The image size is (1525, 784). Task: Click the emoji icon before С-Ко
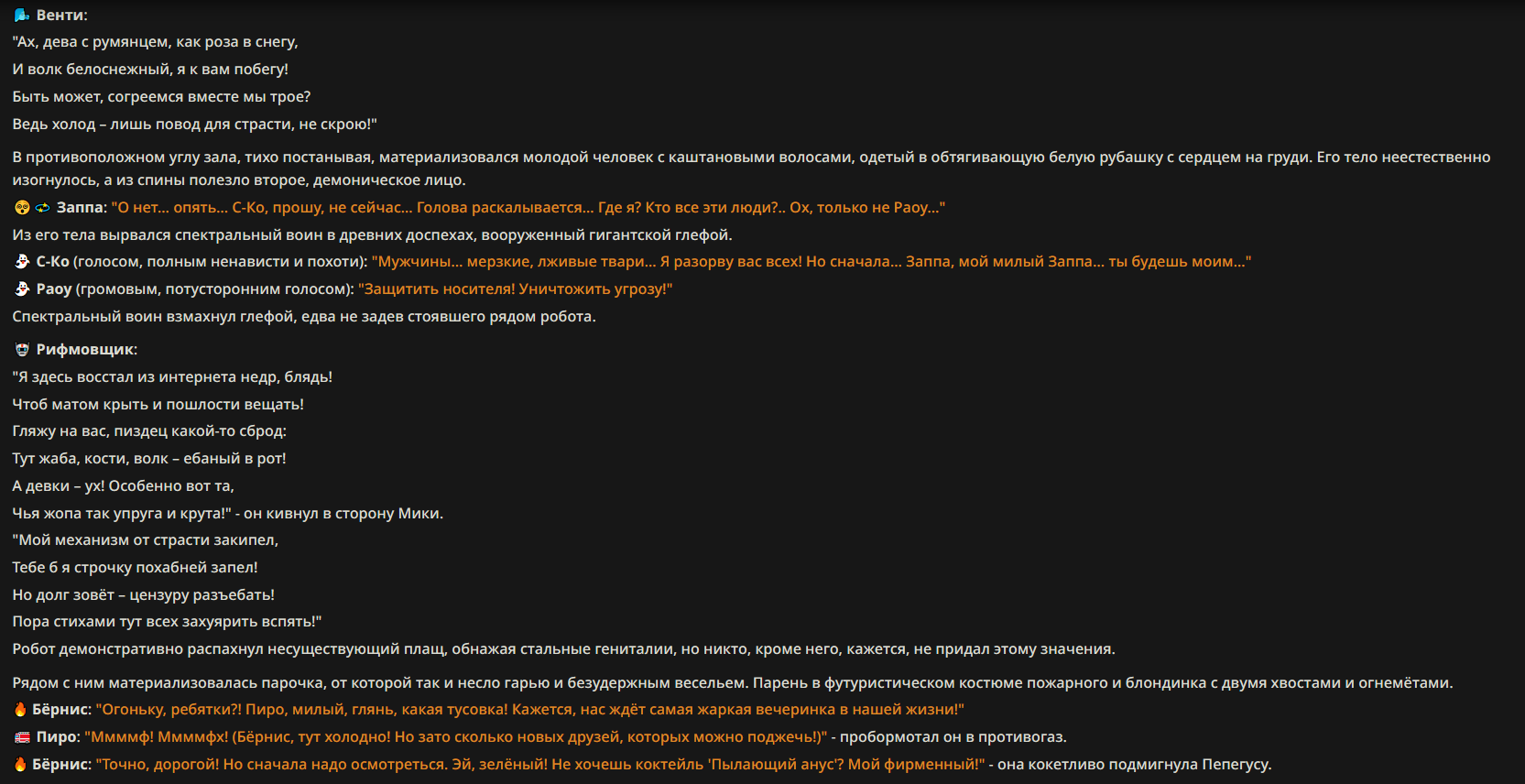tap(22, 262)
